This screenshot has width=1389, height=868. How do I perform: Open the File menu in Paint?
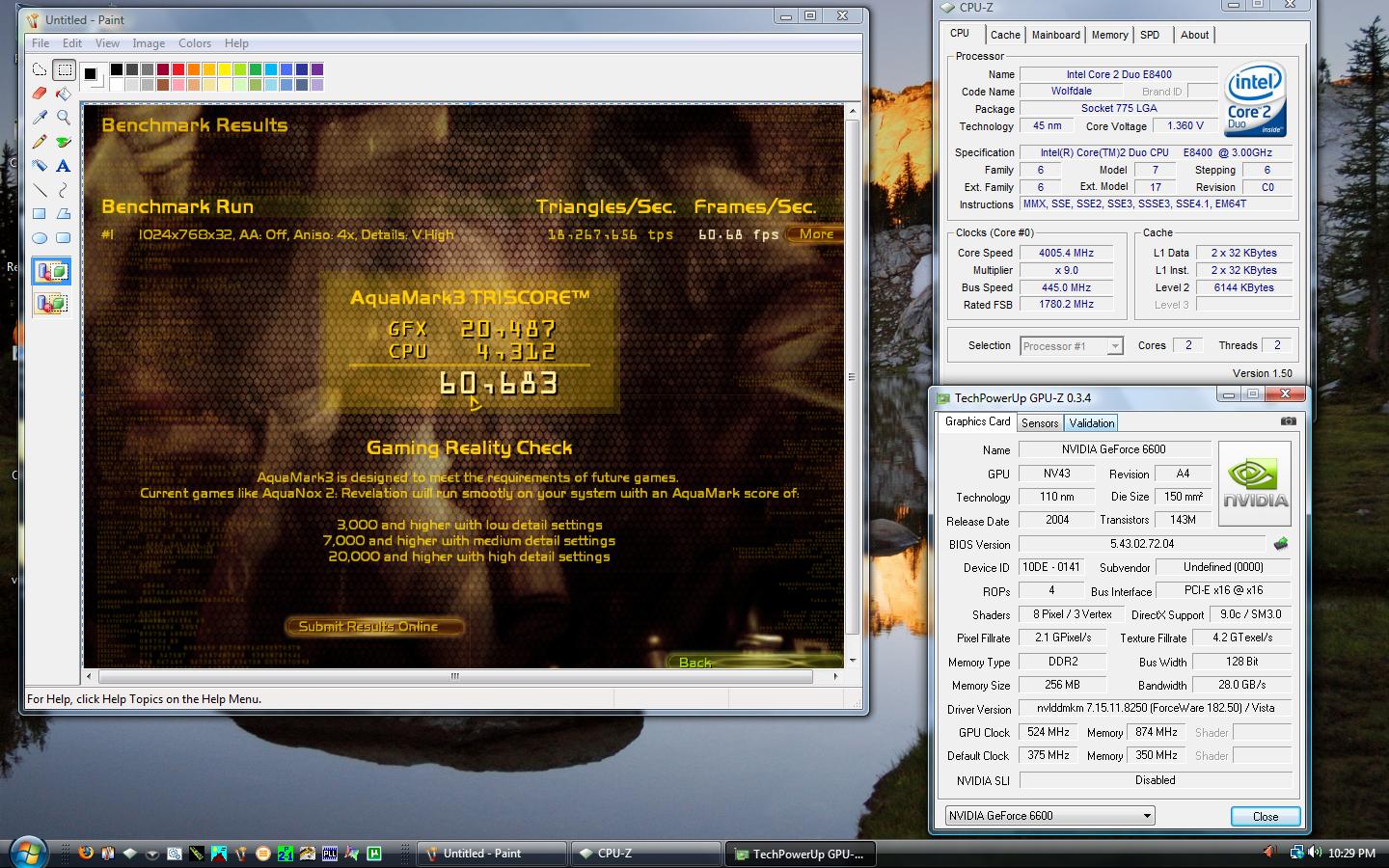(x=41, y=43)
